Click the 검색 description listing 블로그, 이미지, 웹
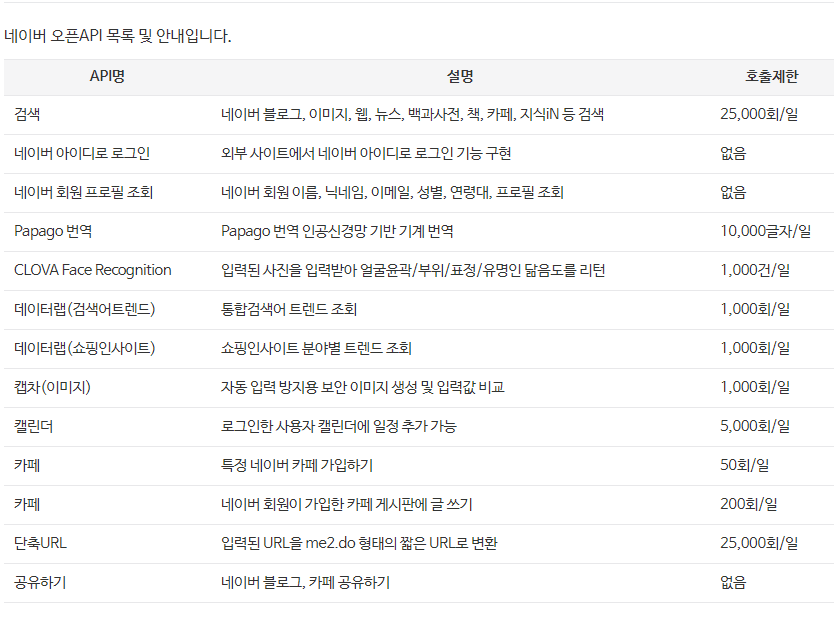This screenshot has height=617, width=838. [413, 114]
